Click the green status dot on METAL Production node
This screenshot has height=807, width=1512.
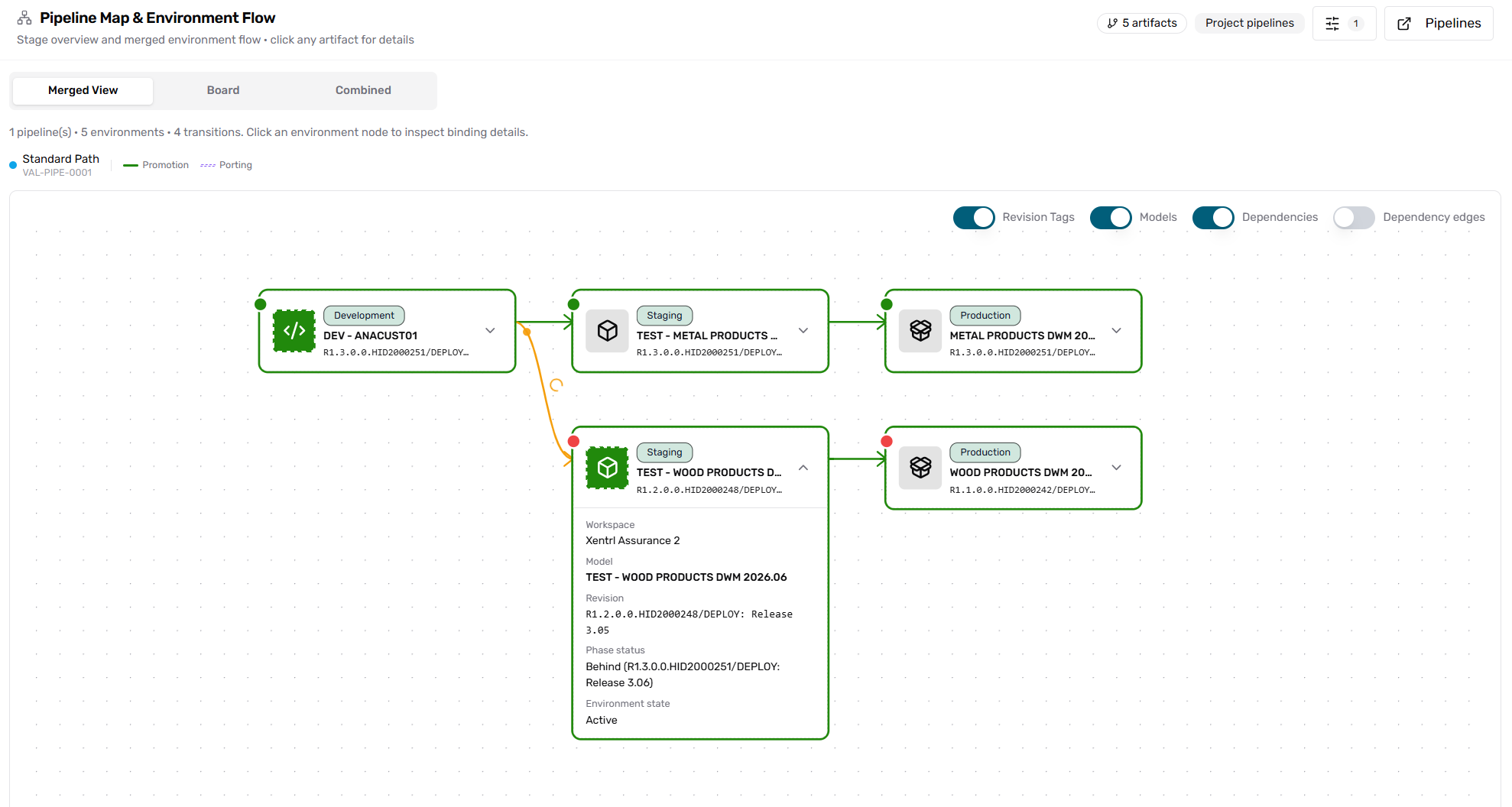tap(887, 304)
